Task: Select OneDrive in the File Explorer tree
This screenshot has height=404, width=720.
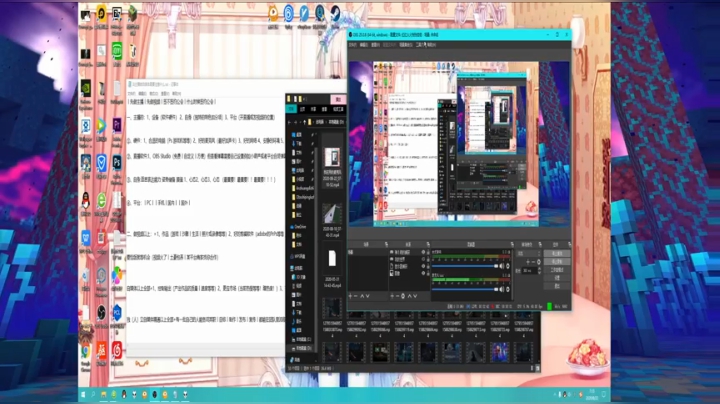Action: tap(299, 227)
